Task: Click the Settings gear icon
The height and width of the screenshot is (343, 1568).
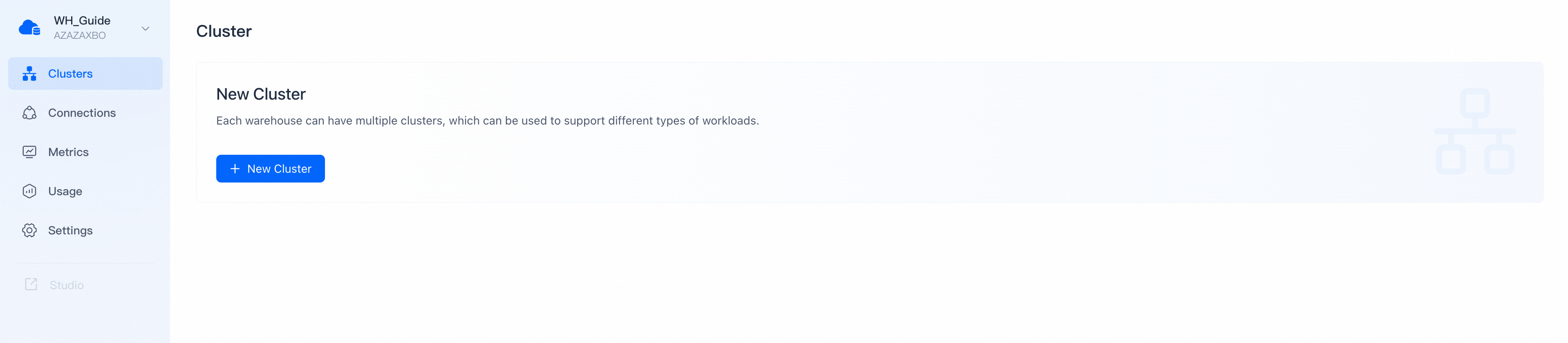Action: [x=29, y=230]
